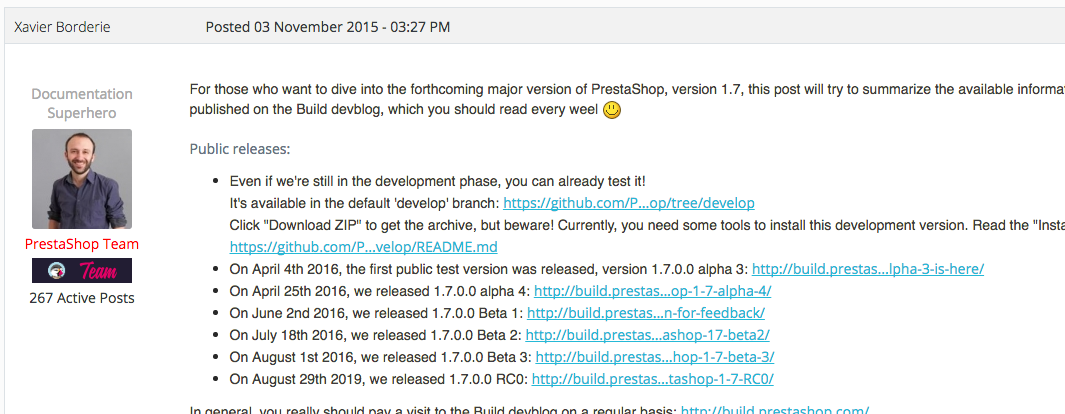This screenshot has width=1065, height=414.
Task: Go to the Beta 3 release link
Action: (655, 357)
